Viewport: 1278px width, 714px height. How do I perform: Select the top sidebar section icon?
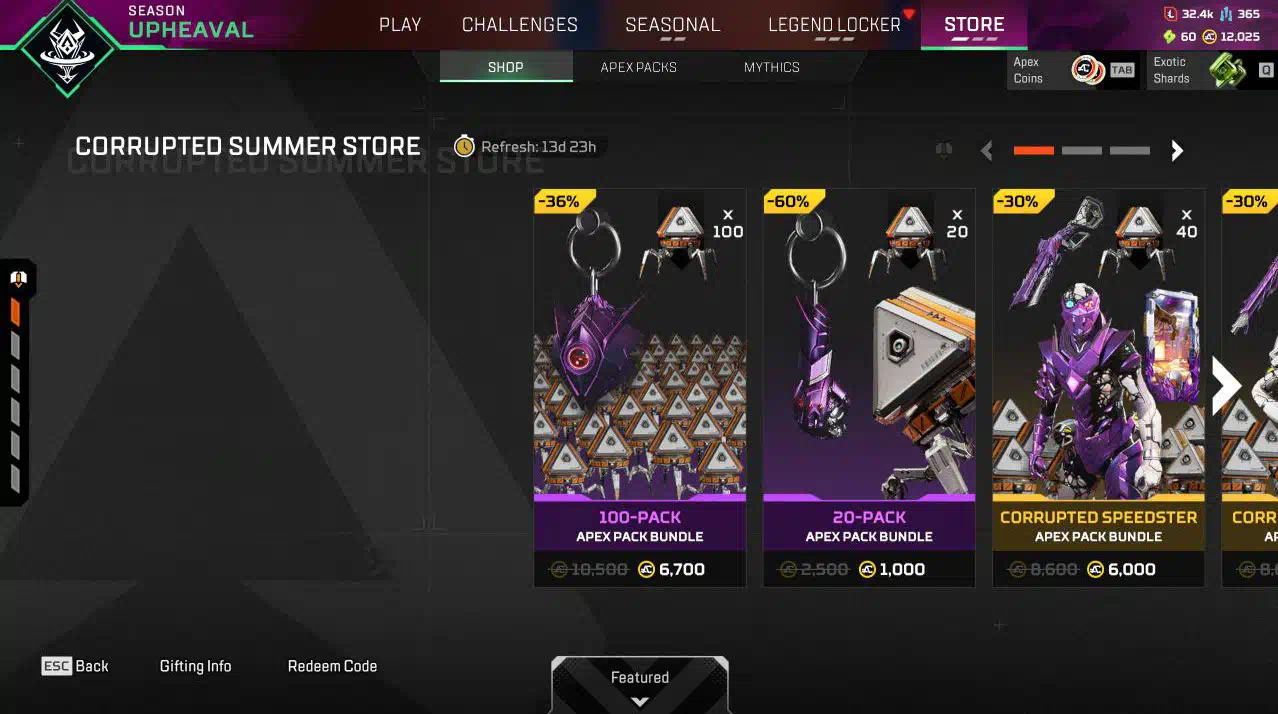[17, 279]
